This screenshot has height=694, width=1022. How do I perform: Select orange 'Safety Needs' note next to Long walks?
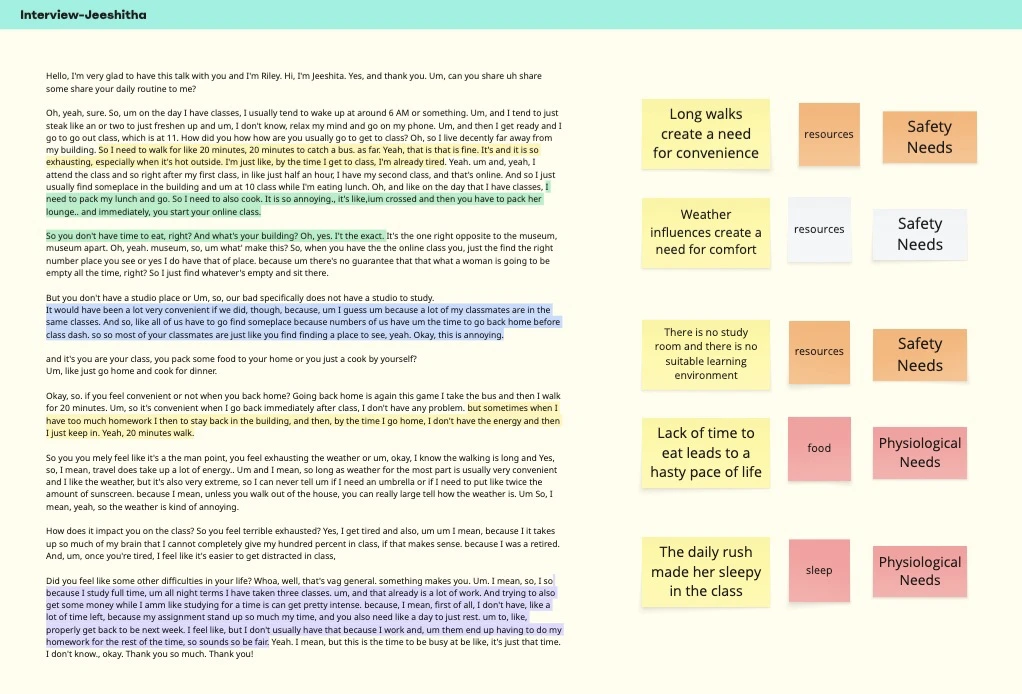(929, 137)
